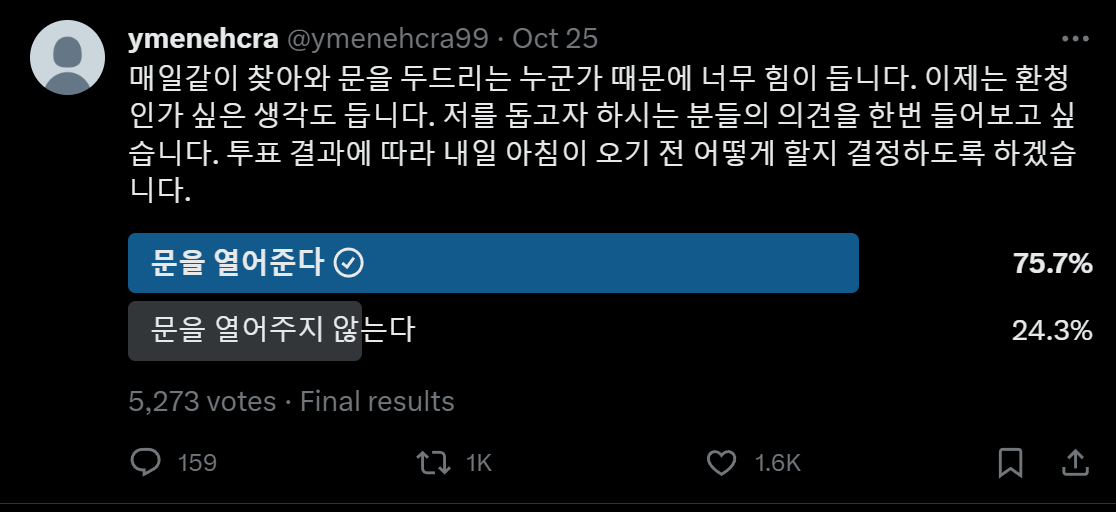The height and width of the screenshot is (512, 1116).
Task: Open the ymenehcra display name profile link
Action: point(203,38)
